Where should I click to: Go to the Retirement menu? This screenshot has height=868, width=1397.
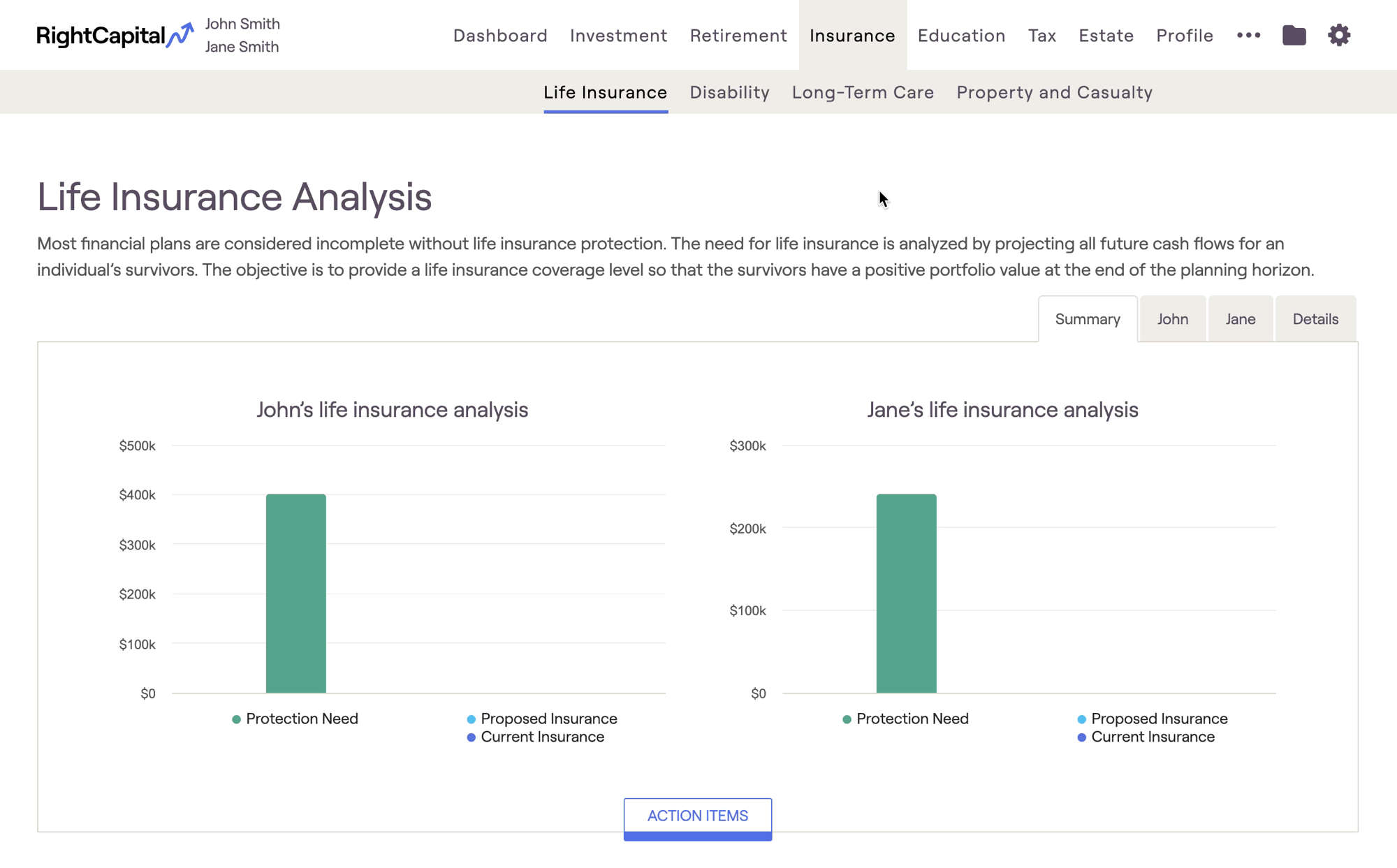[738, 35]
